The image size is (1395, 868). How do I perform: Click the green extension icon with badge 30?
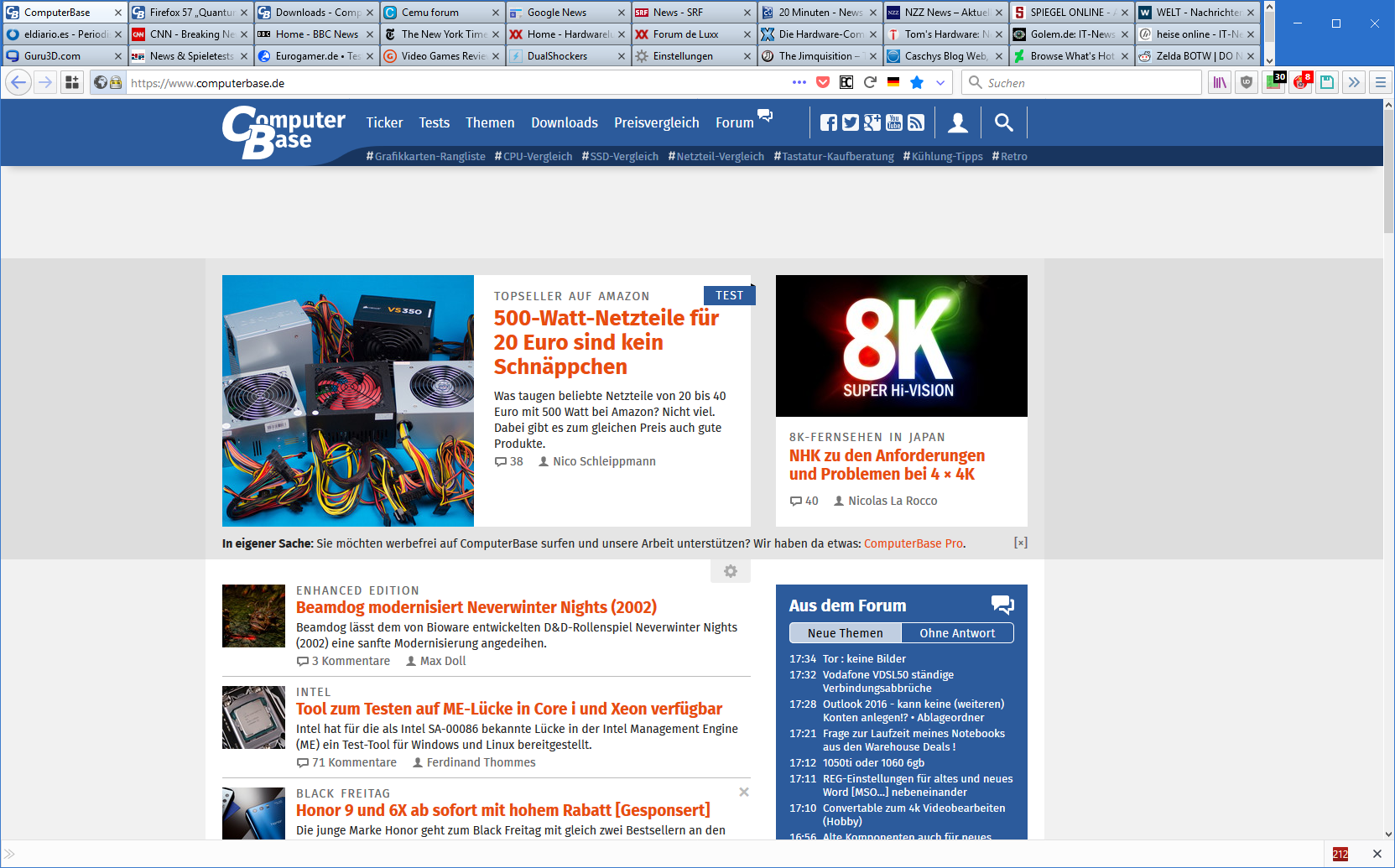1273,81
